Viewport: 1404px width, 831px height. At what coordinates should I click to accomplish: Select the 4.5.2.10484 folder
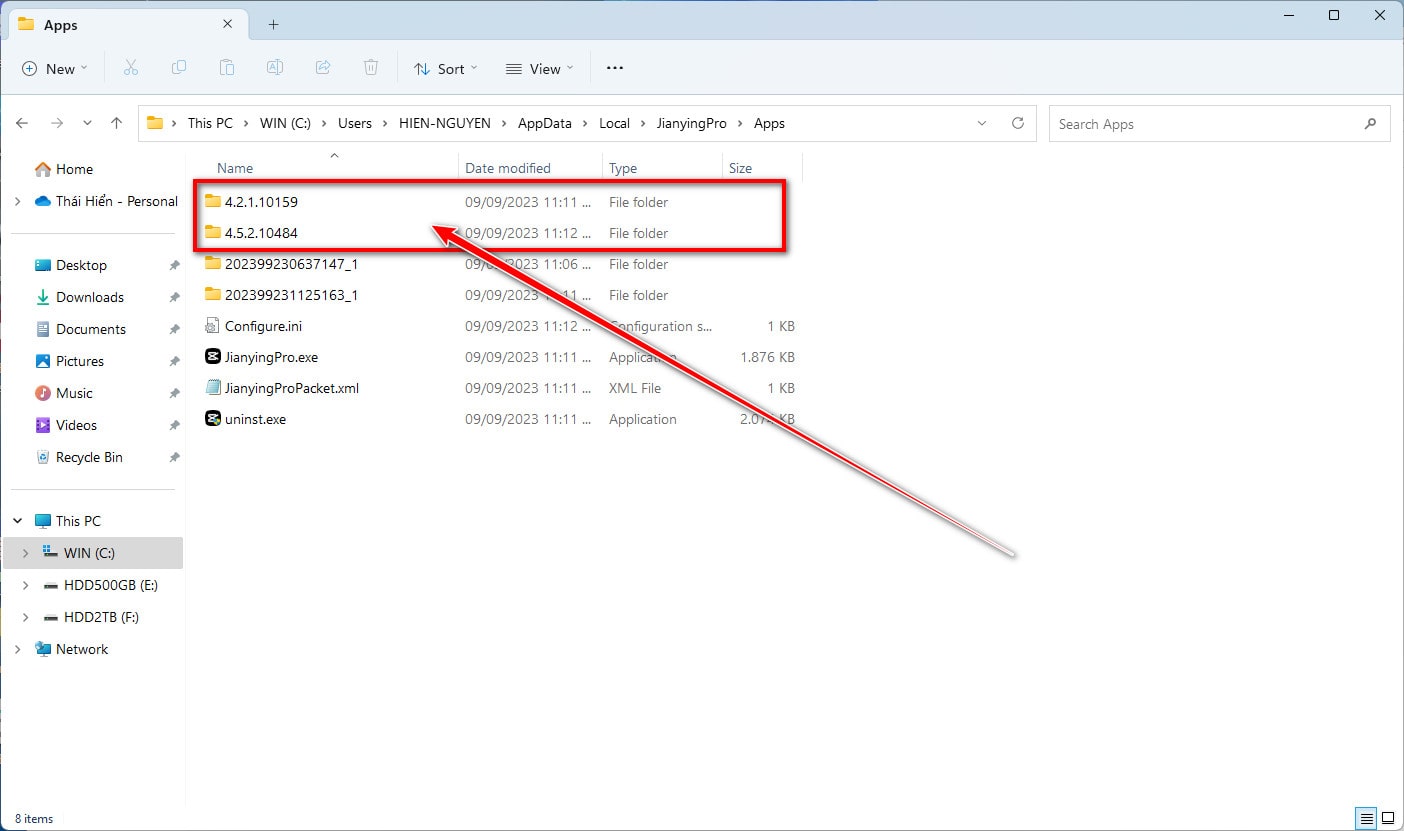click(251, 233)
